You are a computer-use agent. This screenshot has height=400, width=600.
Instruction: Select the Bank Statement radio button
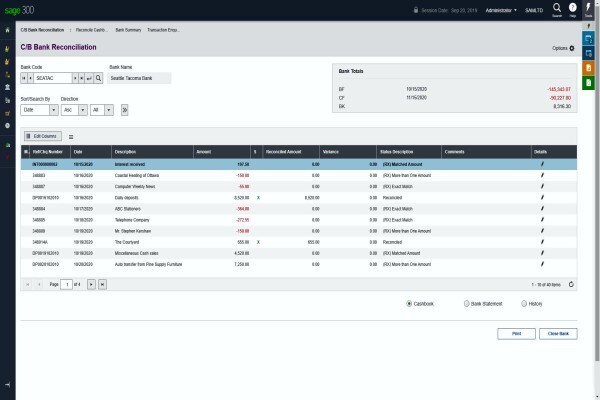coord(466,304)
